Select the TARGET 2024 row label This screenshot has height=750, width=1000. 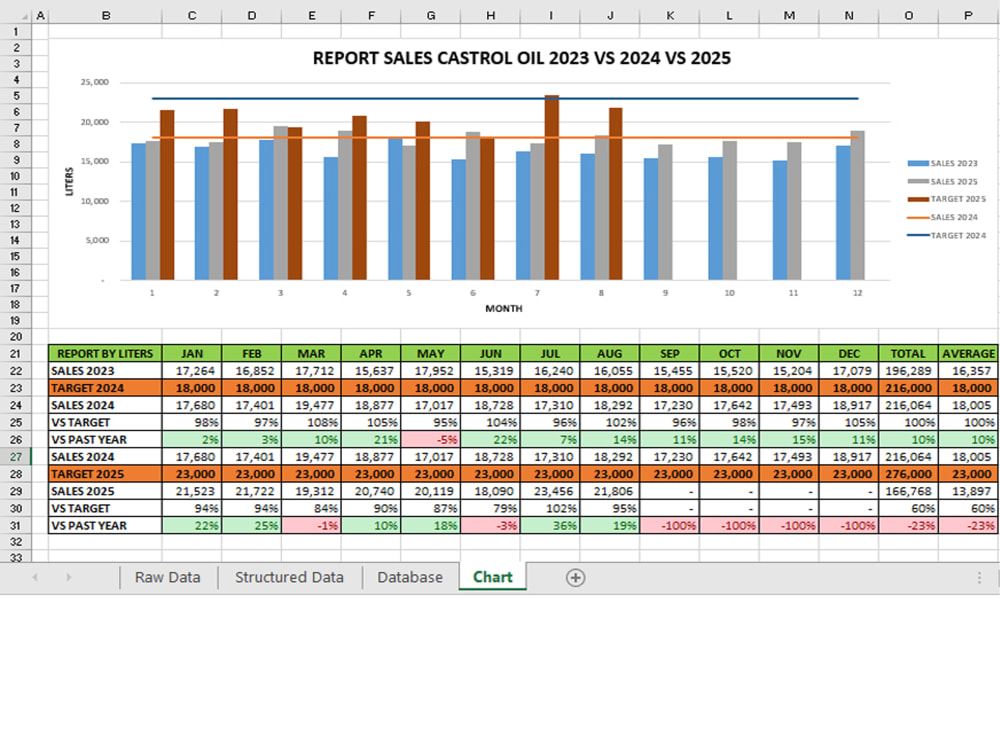click(x=105, y=388)
